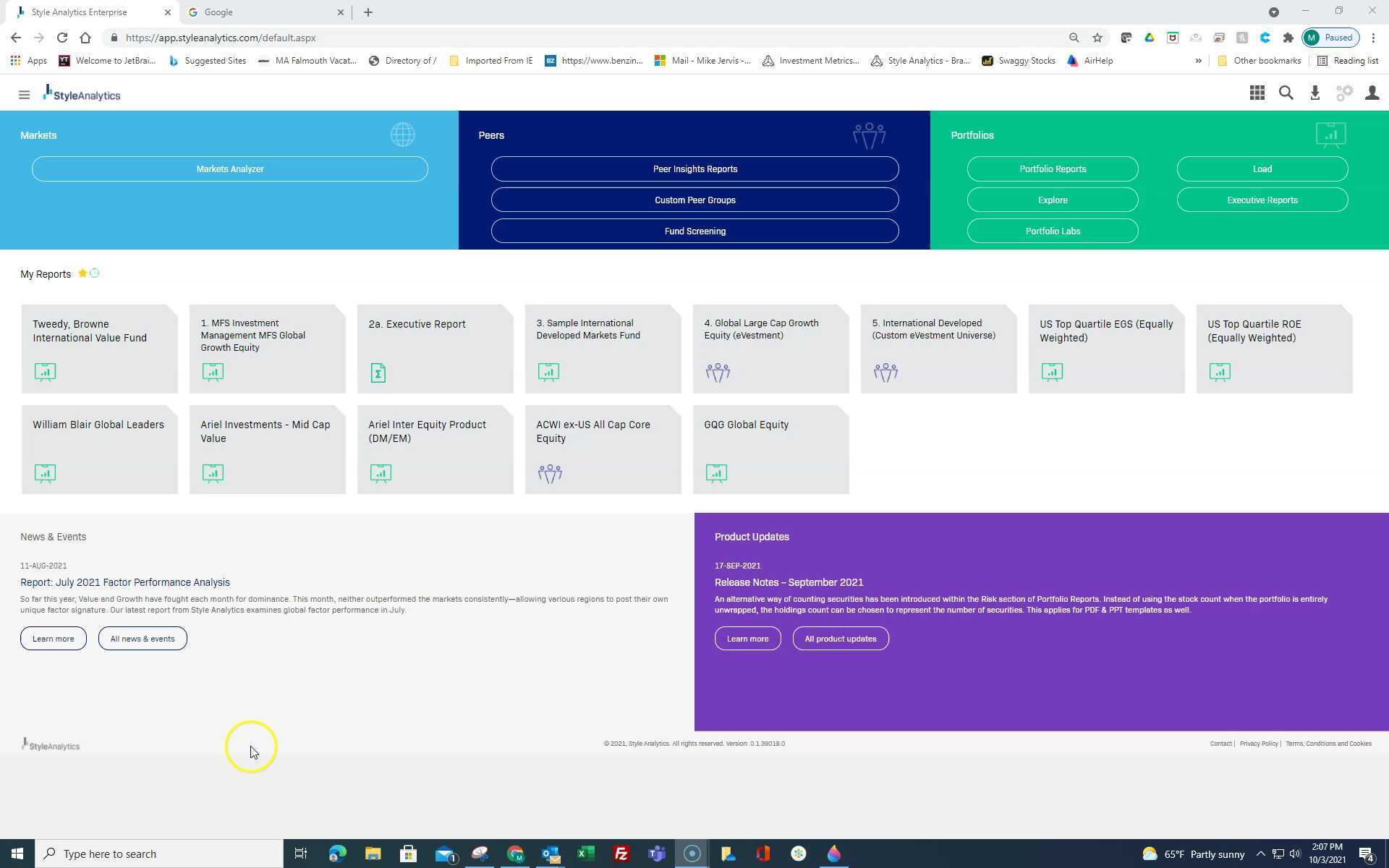Image resolution: width=1389 pixels, height=868 pixels.
Task: Click the Report: July 2021 Factor Performance link
Action: (x=125, y=583)
